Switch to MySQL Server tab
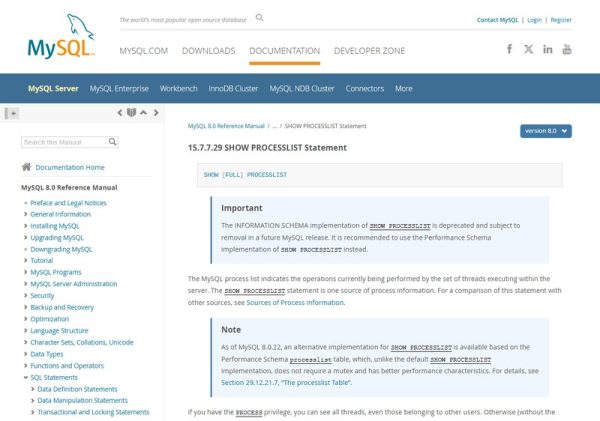 [53, 88]
